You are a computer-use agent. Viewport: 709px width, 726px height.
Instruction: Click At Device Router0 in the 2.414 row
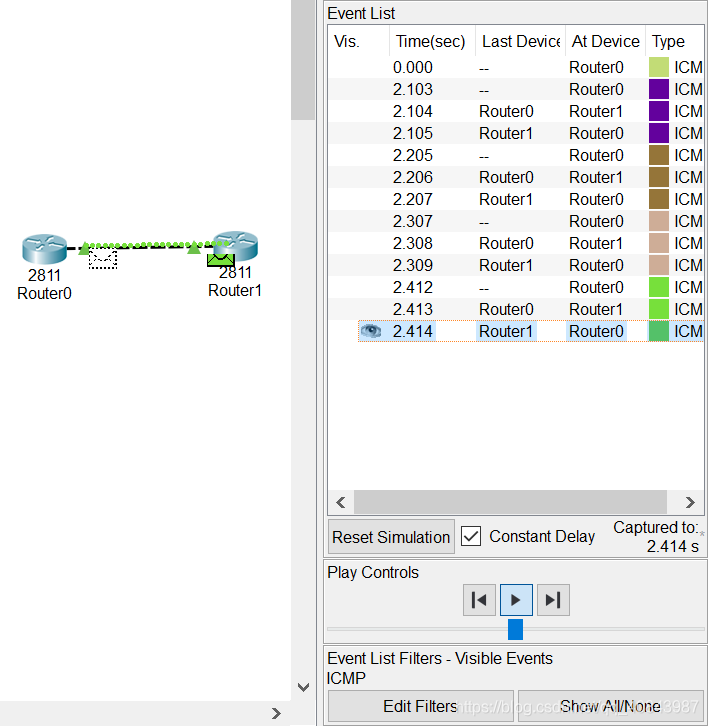point(596,331)
